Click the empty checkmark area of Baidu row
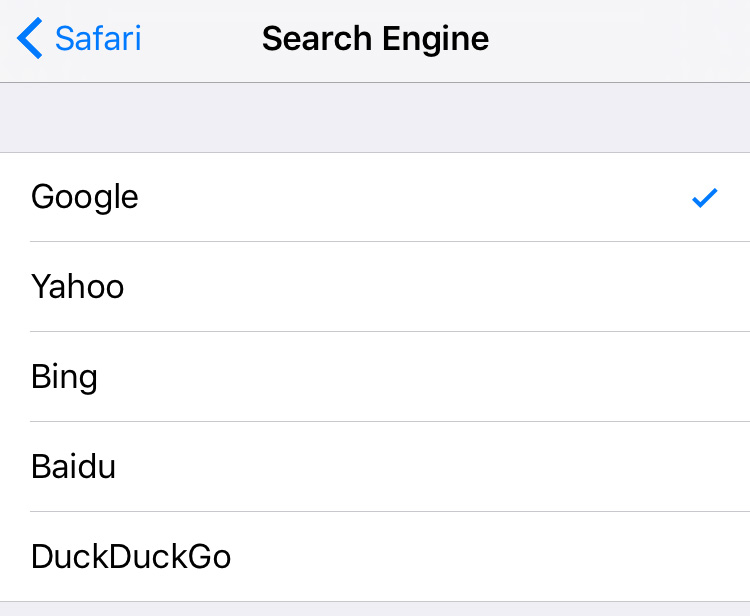The height and width of the screenshot is (616, 750). click(705, 467)
